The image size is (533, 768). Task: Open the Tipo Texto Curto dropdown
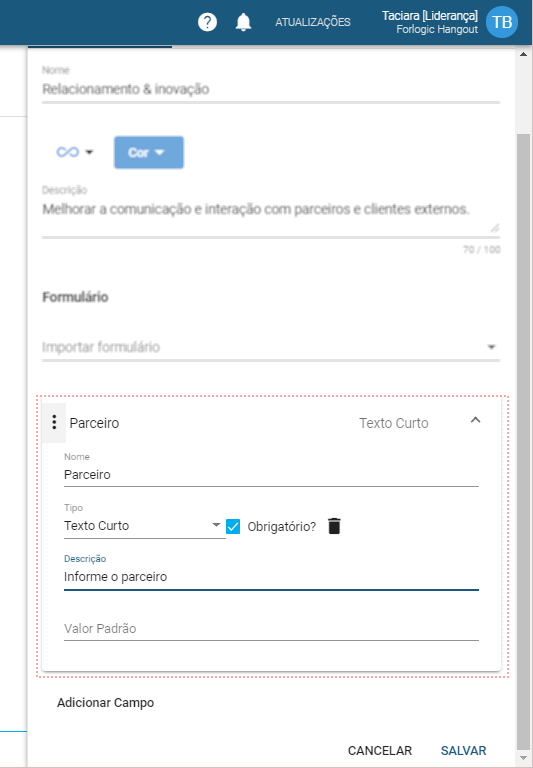tap(145, 526)
